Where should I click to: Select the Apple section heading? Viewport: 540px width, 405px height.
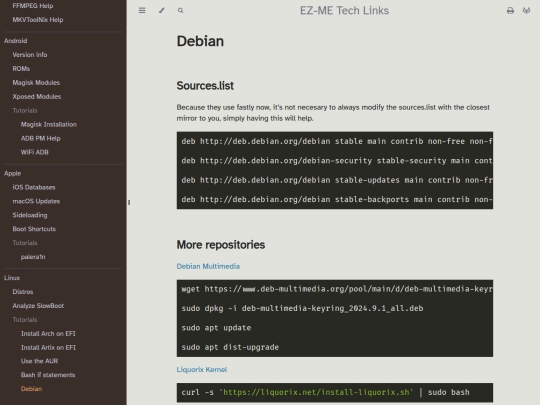tap(12, 173)
